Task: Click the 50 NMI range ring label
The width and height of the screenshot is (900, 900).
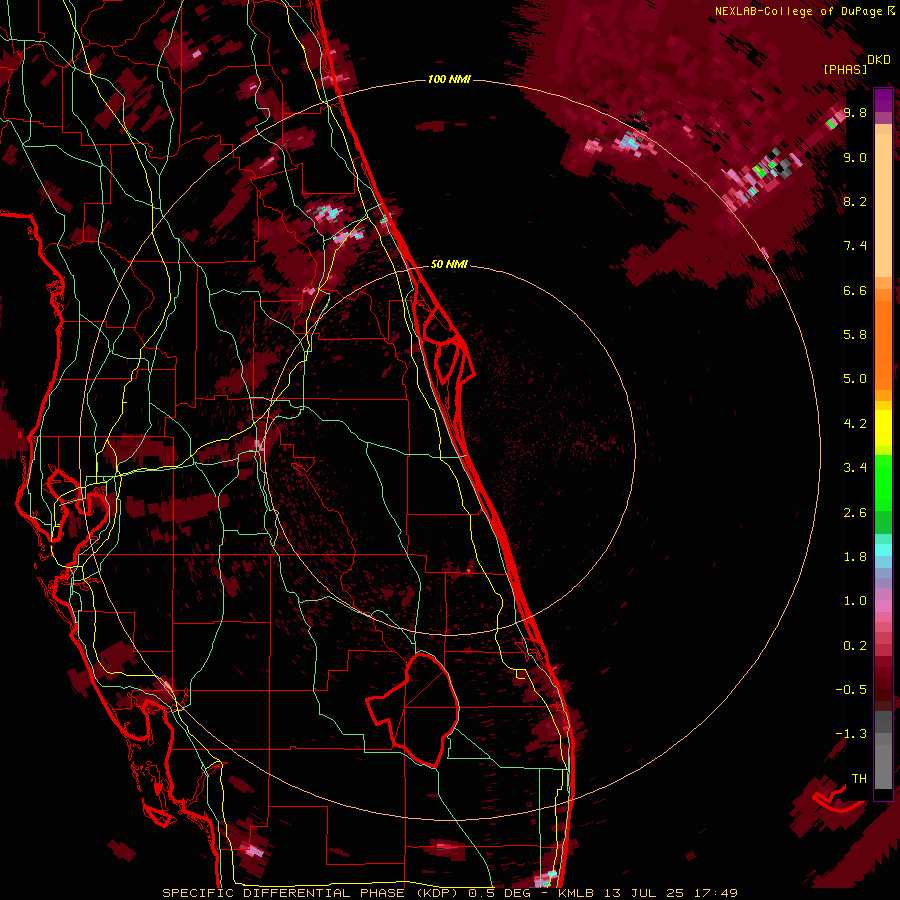Action: tap(449, 264)
